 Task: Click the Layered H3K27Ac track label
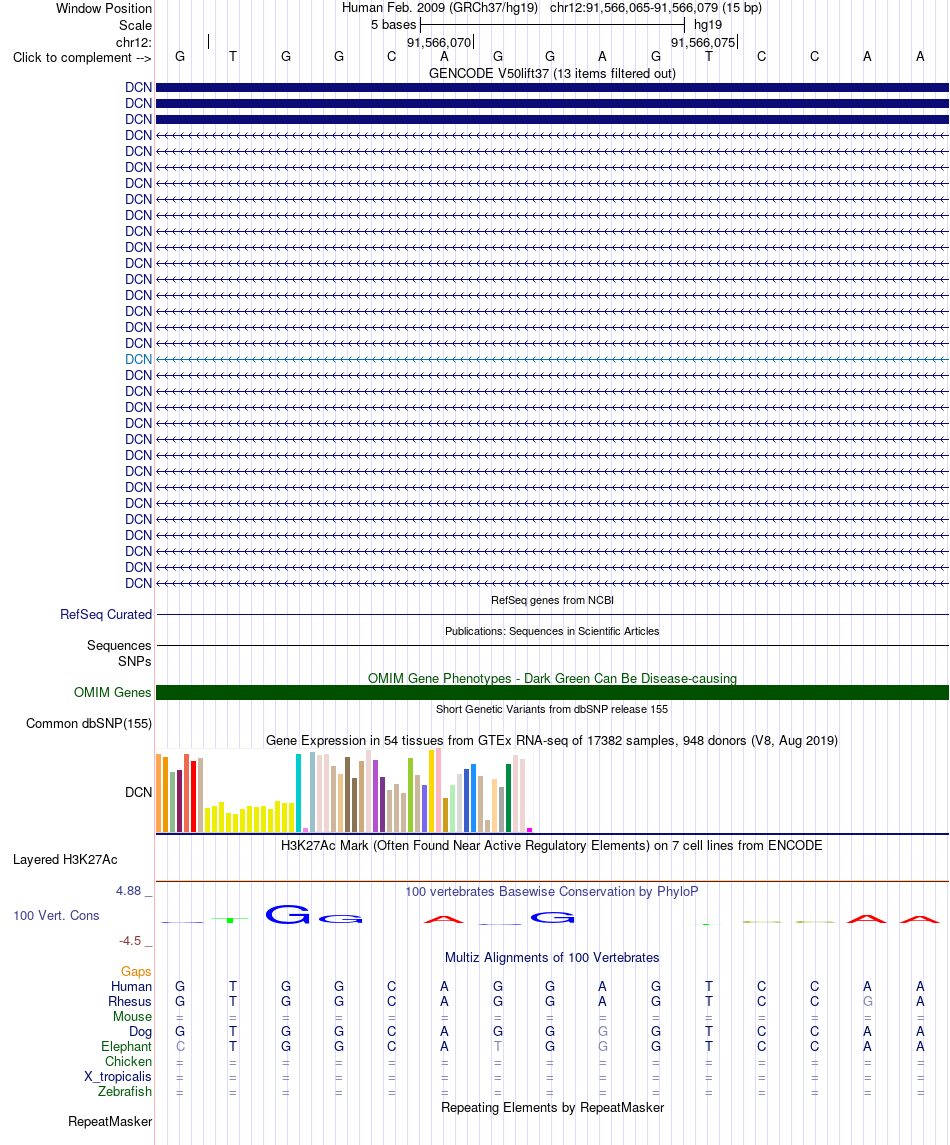click(65, 859)
